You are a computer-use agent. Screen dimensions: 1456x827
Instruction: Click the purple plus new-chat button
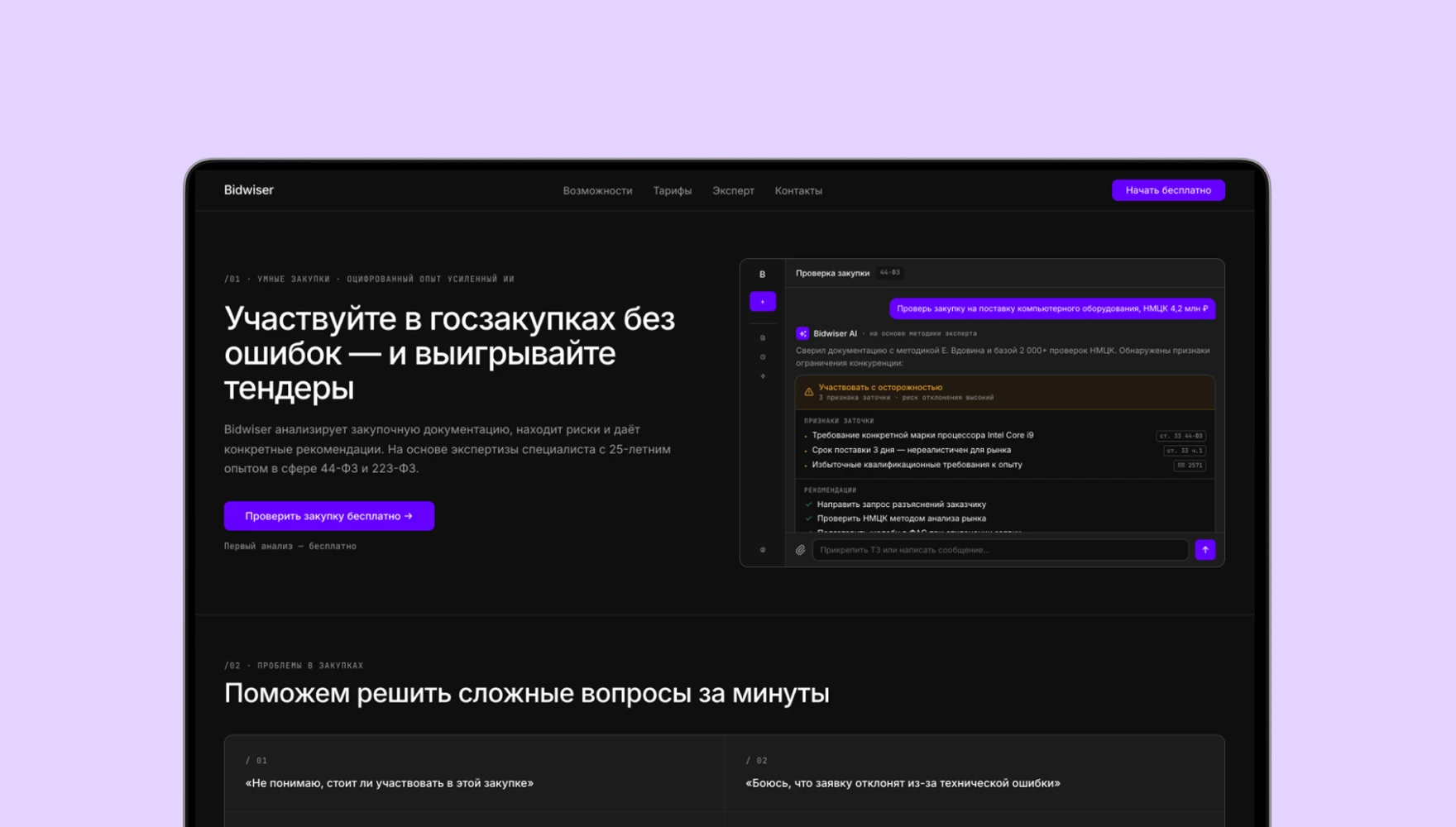click(x=762, y=302)
